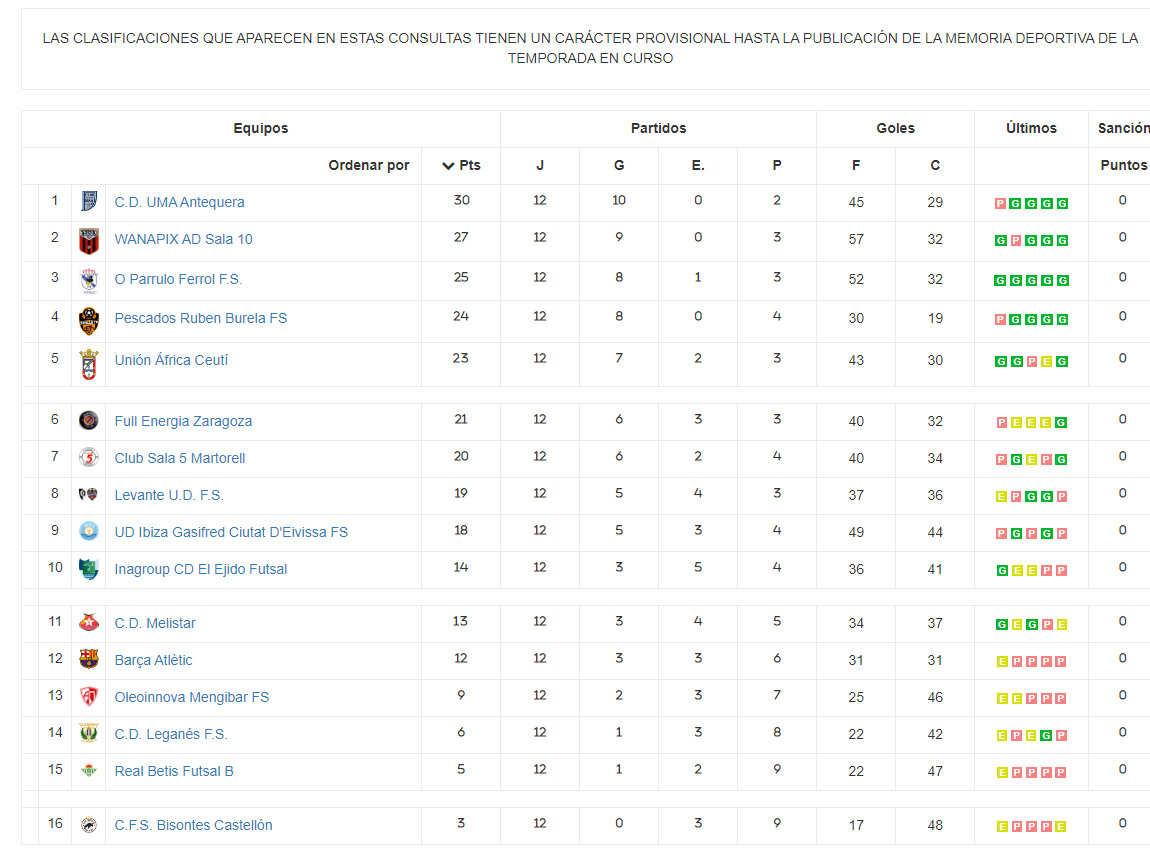Open C.D. Melistar link
1150x853 pixels.
pyautogui.click(x=155, y=623)
